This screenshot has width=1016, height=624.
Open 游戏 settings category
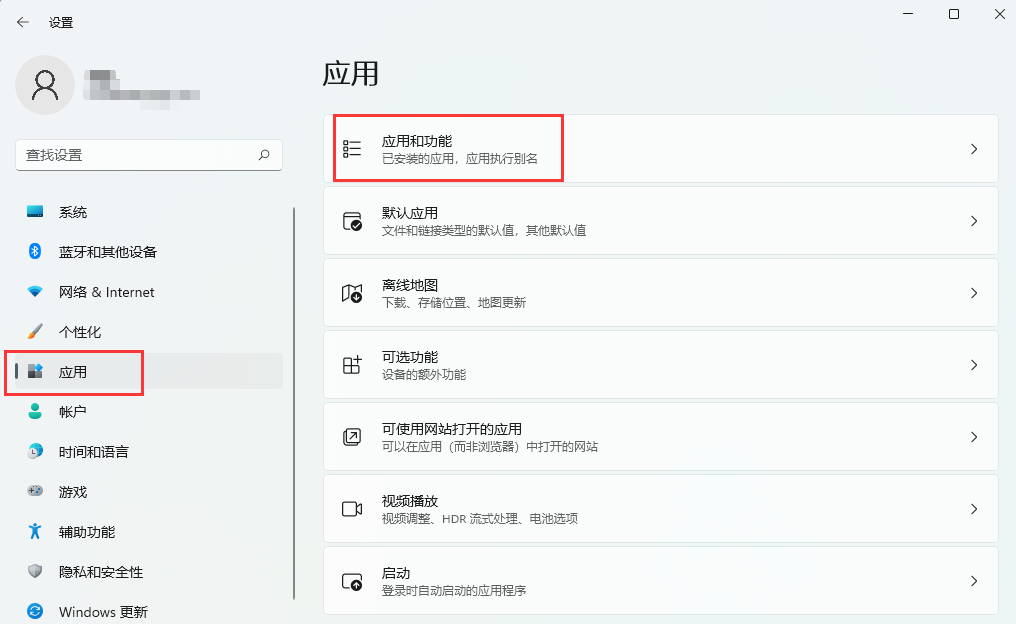coord(149,491)
